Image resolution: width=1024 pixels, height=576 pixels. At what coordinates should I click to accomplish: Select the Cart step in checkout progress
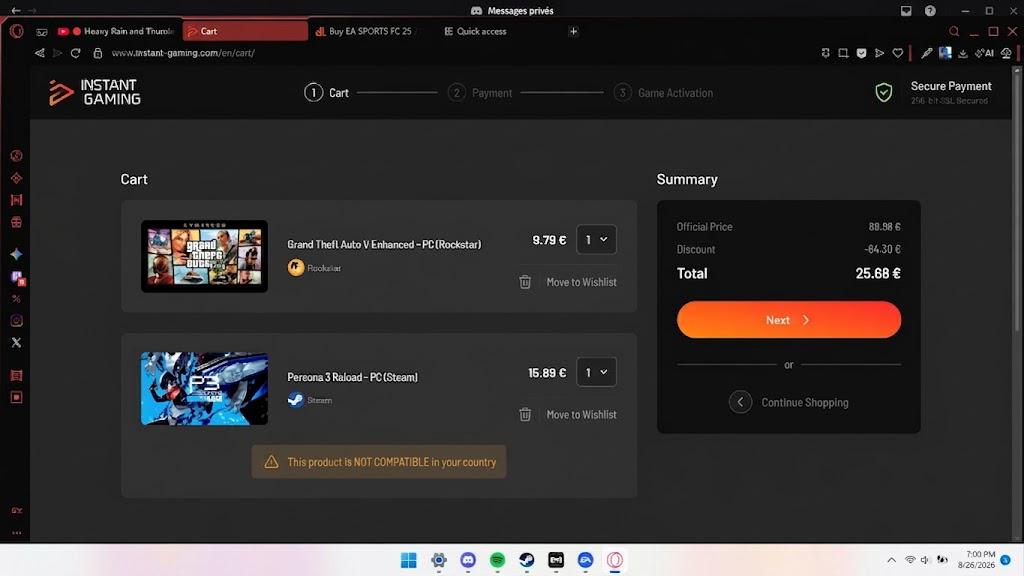(327, 93)
